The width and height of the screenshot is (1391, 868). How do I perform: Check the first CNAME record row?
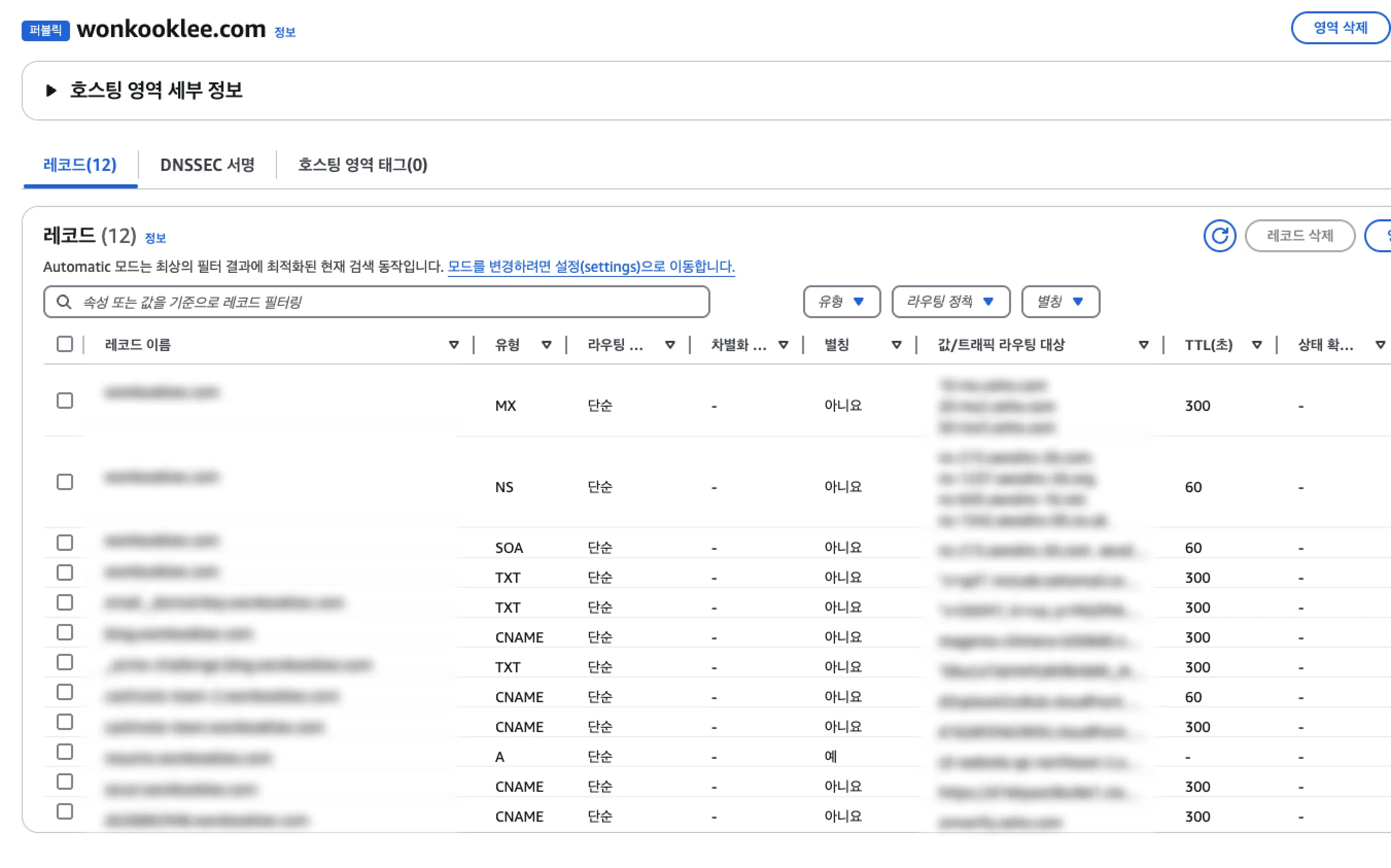click(x=65, y=633)
